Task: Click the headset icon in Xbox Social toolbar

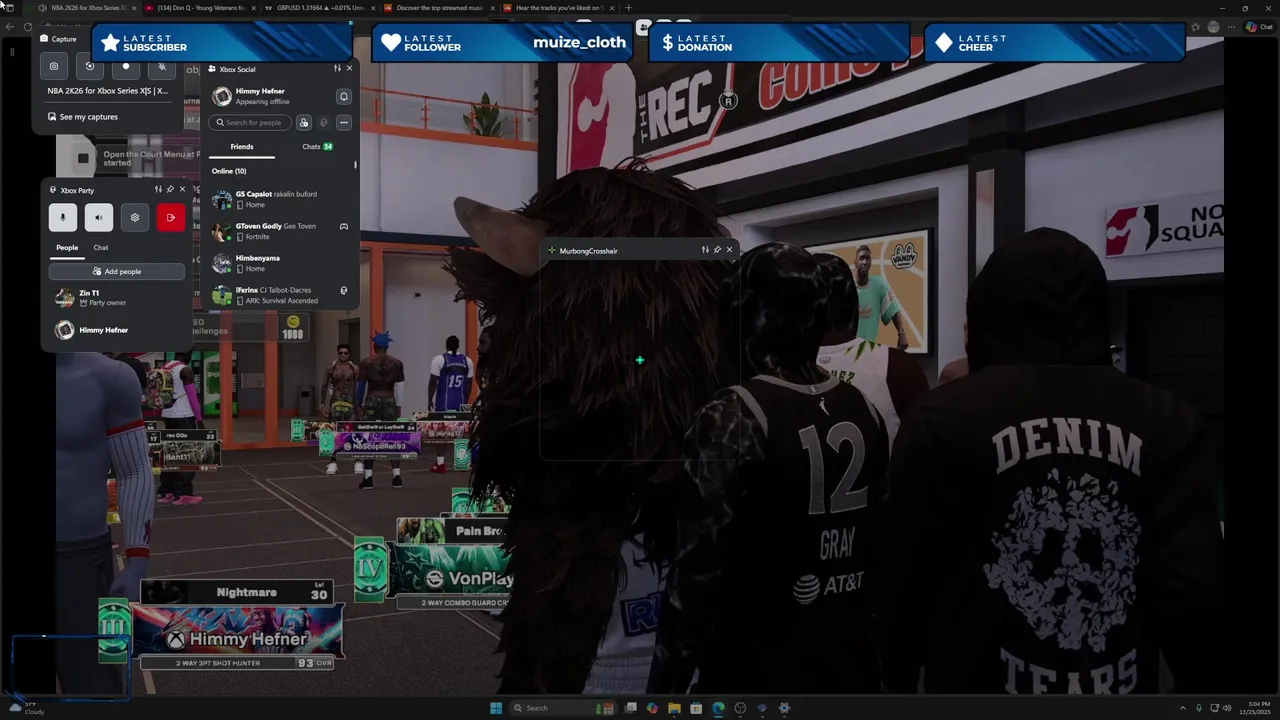Action: click(323, 123)
